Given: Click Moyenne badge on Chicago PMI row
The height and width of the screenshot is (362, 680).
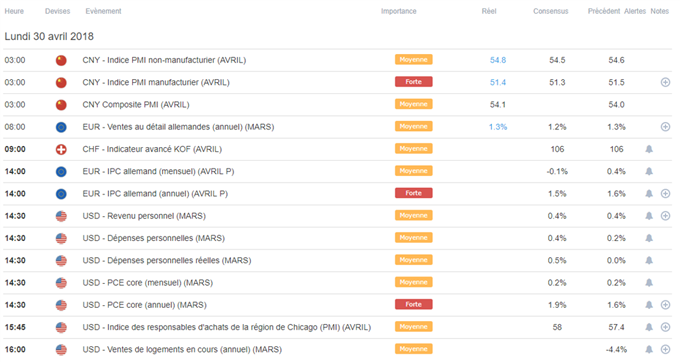Looking at the screenshot, I should tap(413, 327).
